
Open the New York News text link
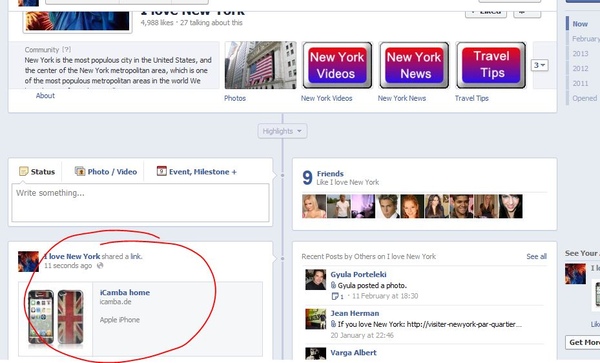click(402, 98)
